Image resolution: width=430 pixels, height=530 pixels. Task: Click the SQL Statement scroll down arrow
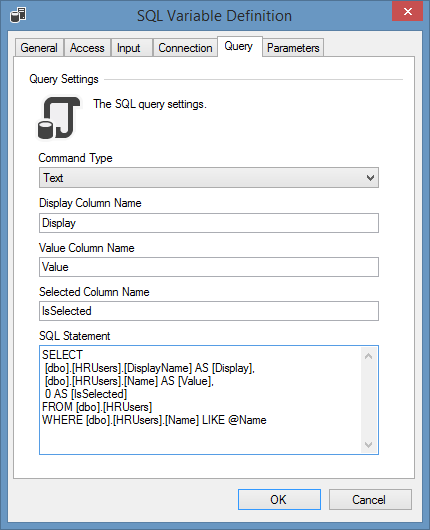pos(368,444)
